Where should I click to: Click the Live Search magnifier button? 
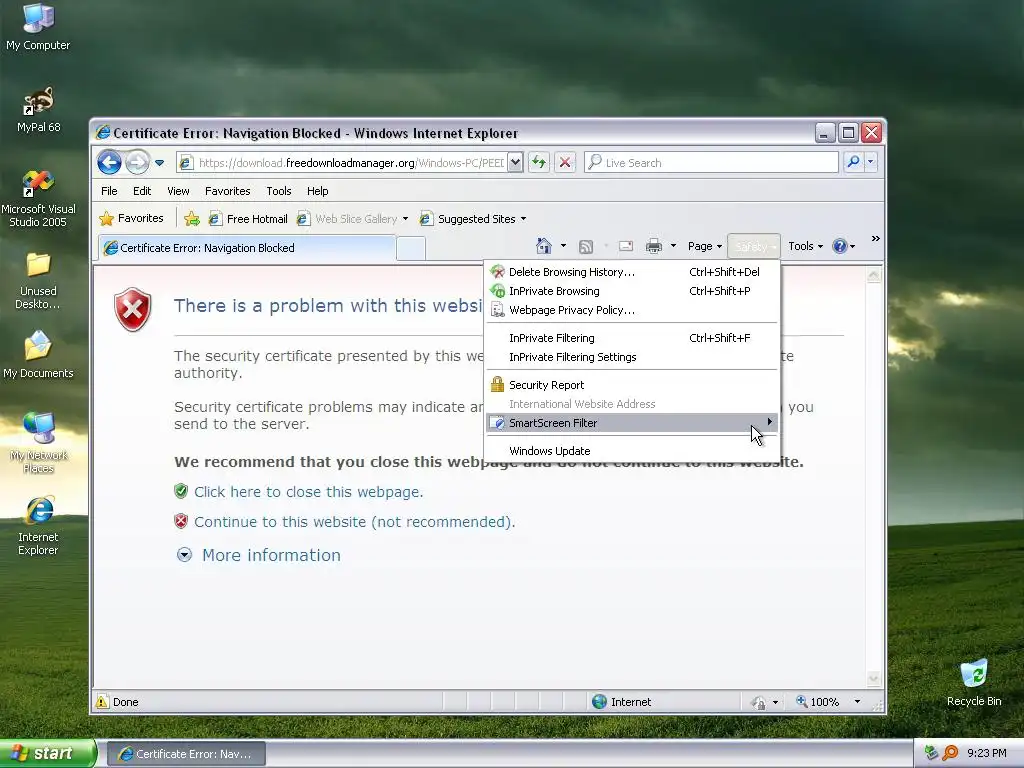(853, 162)
